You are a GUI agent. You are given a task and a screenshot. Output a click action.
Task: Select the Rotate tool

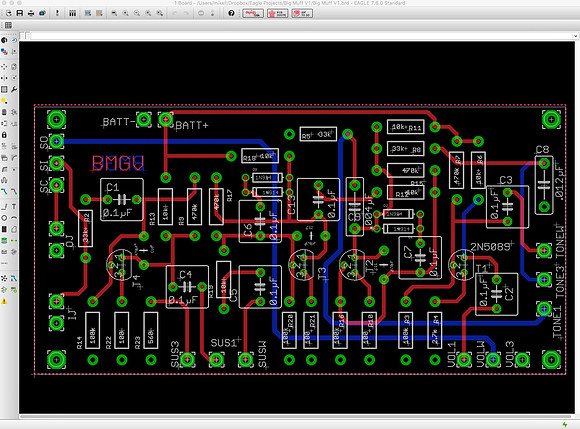click(14, 78)
